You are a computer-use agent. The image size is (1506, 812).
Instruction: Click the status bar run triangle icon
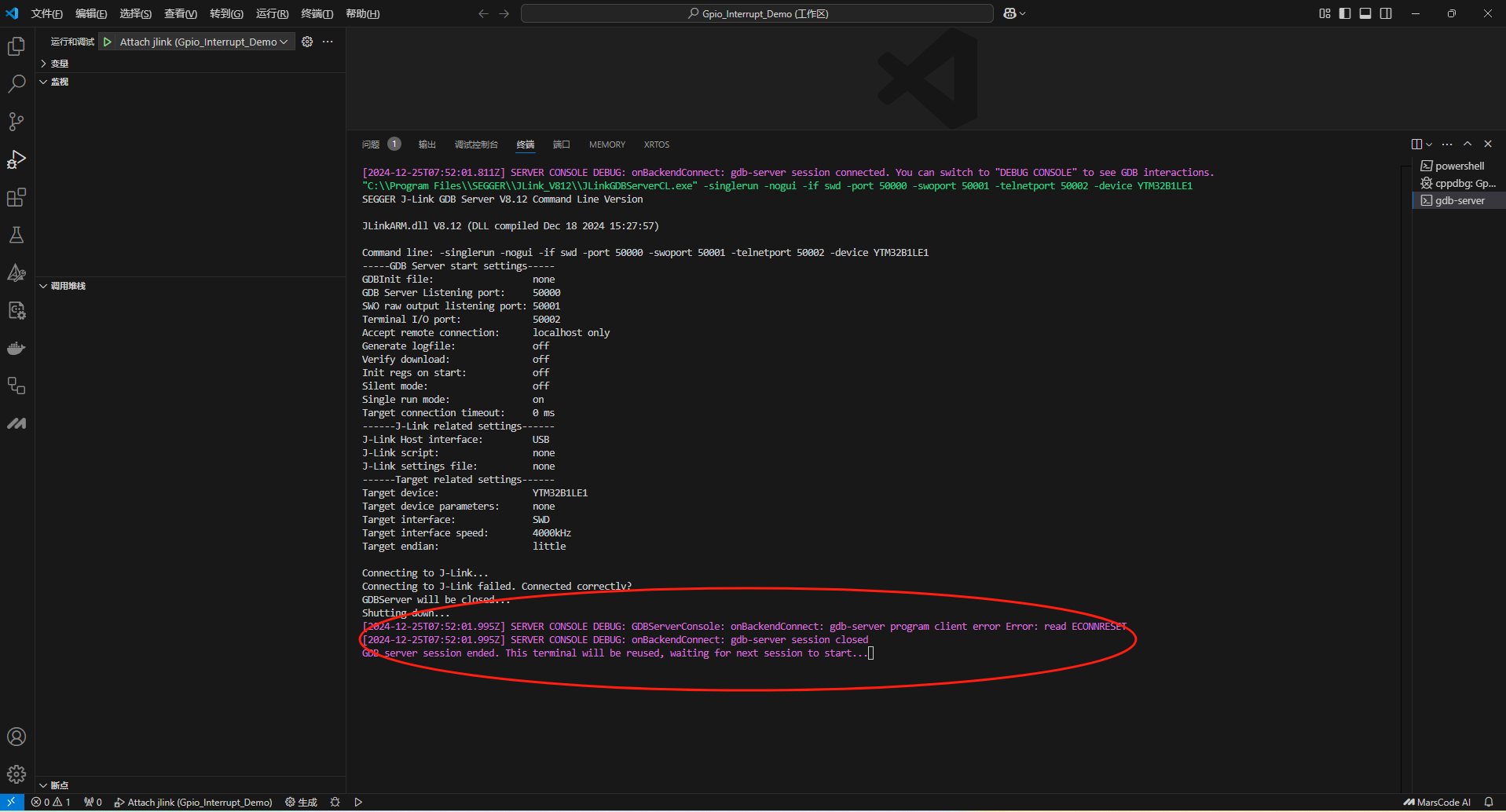click(x=358, y=802)
